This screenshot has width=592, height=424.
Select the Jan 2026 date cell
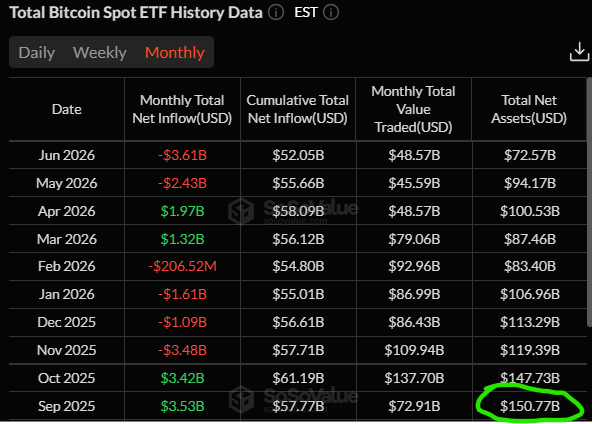(67, 294)
